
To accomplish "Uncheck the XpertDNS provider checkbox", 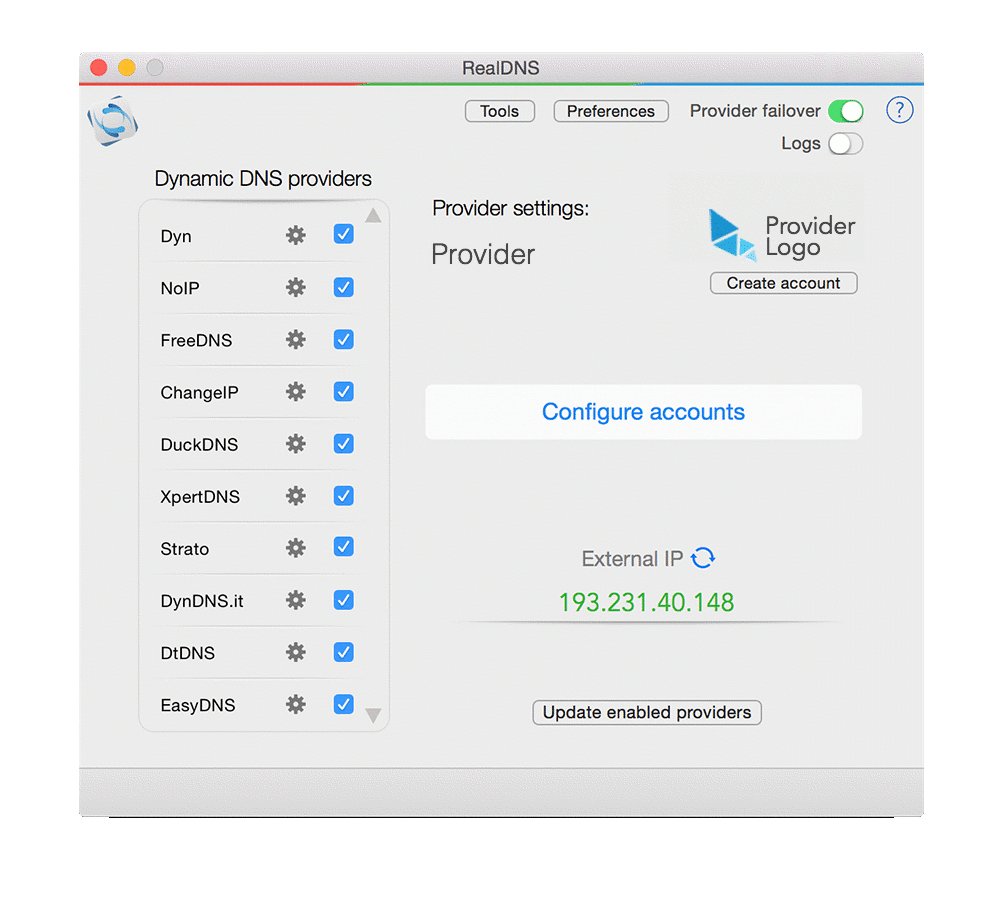I will 343,495.
